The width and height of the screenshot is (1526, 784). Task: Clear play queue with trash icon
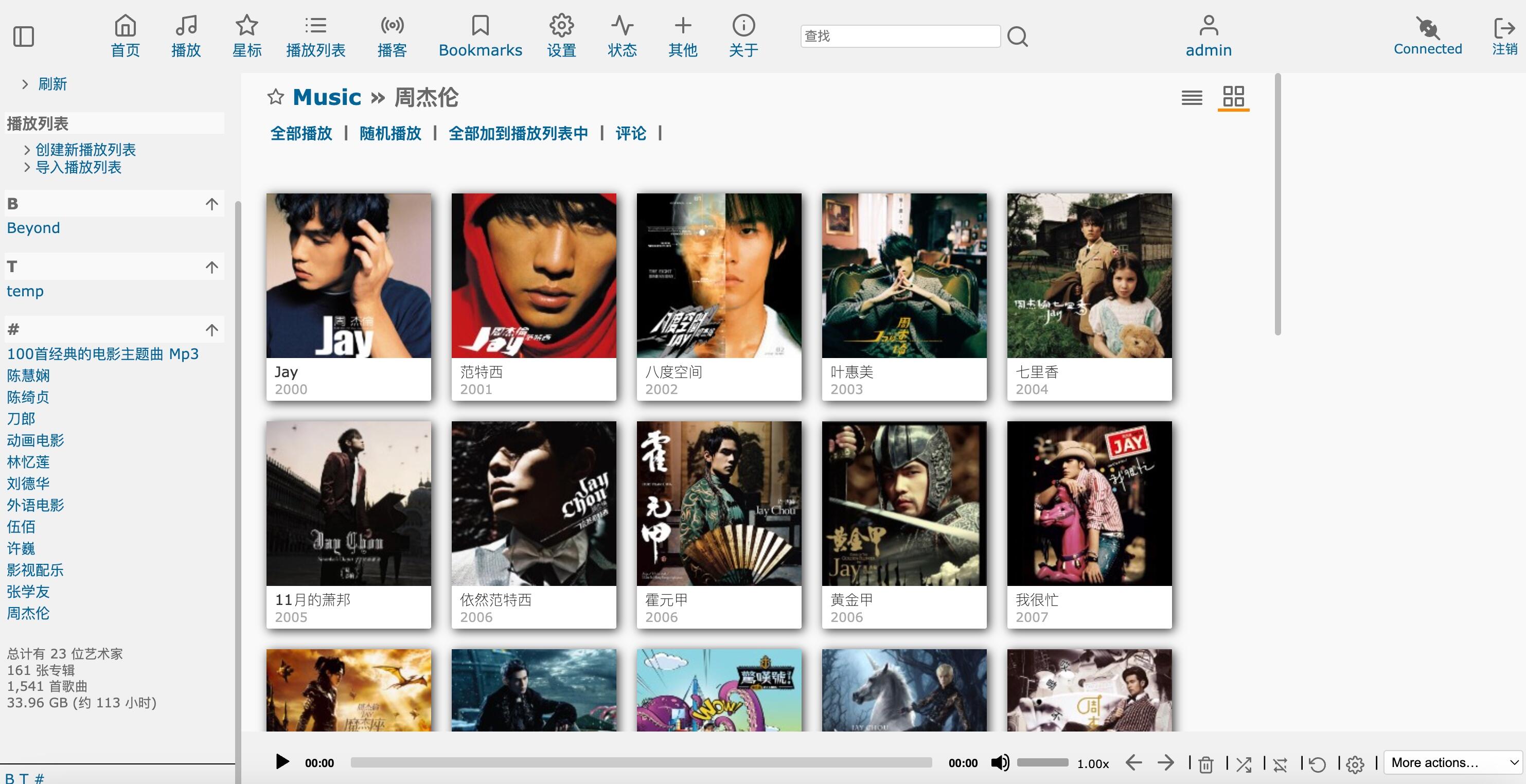click(x=1205, y=764)
